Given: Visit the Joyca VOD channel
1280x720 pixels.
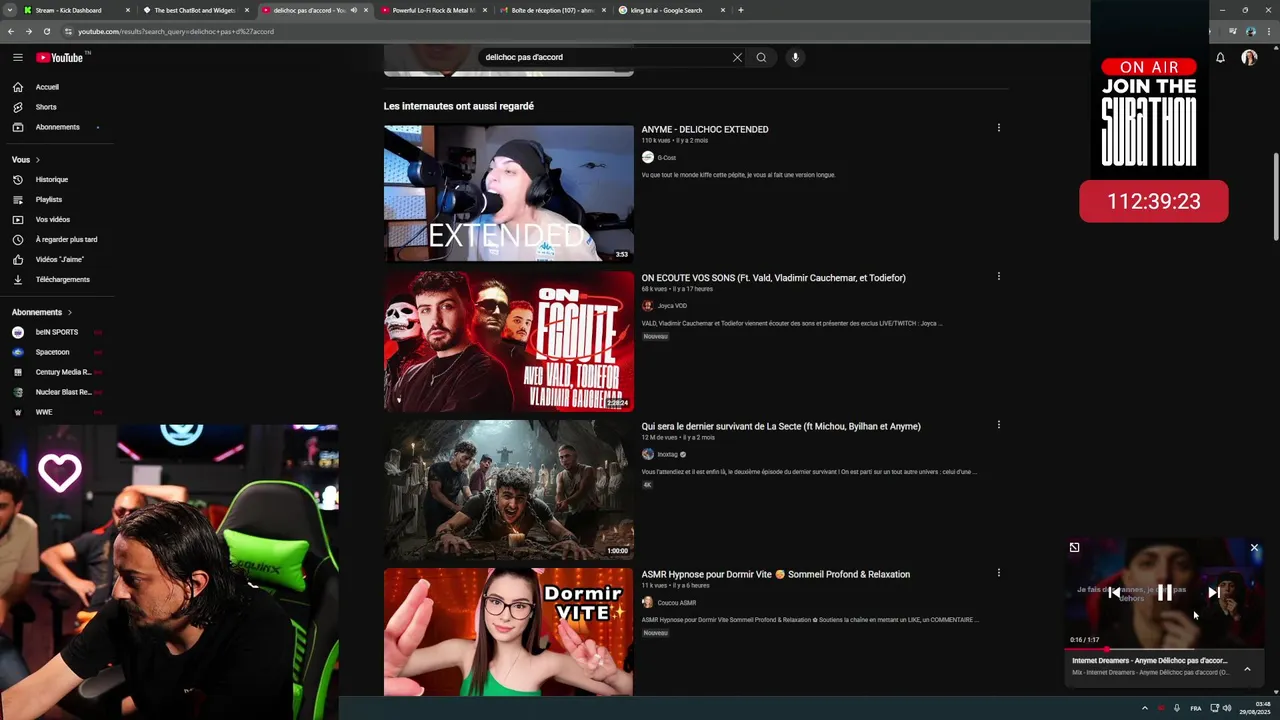Looking at the screenshot, I should [672, 306].
